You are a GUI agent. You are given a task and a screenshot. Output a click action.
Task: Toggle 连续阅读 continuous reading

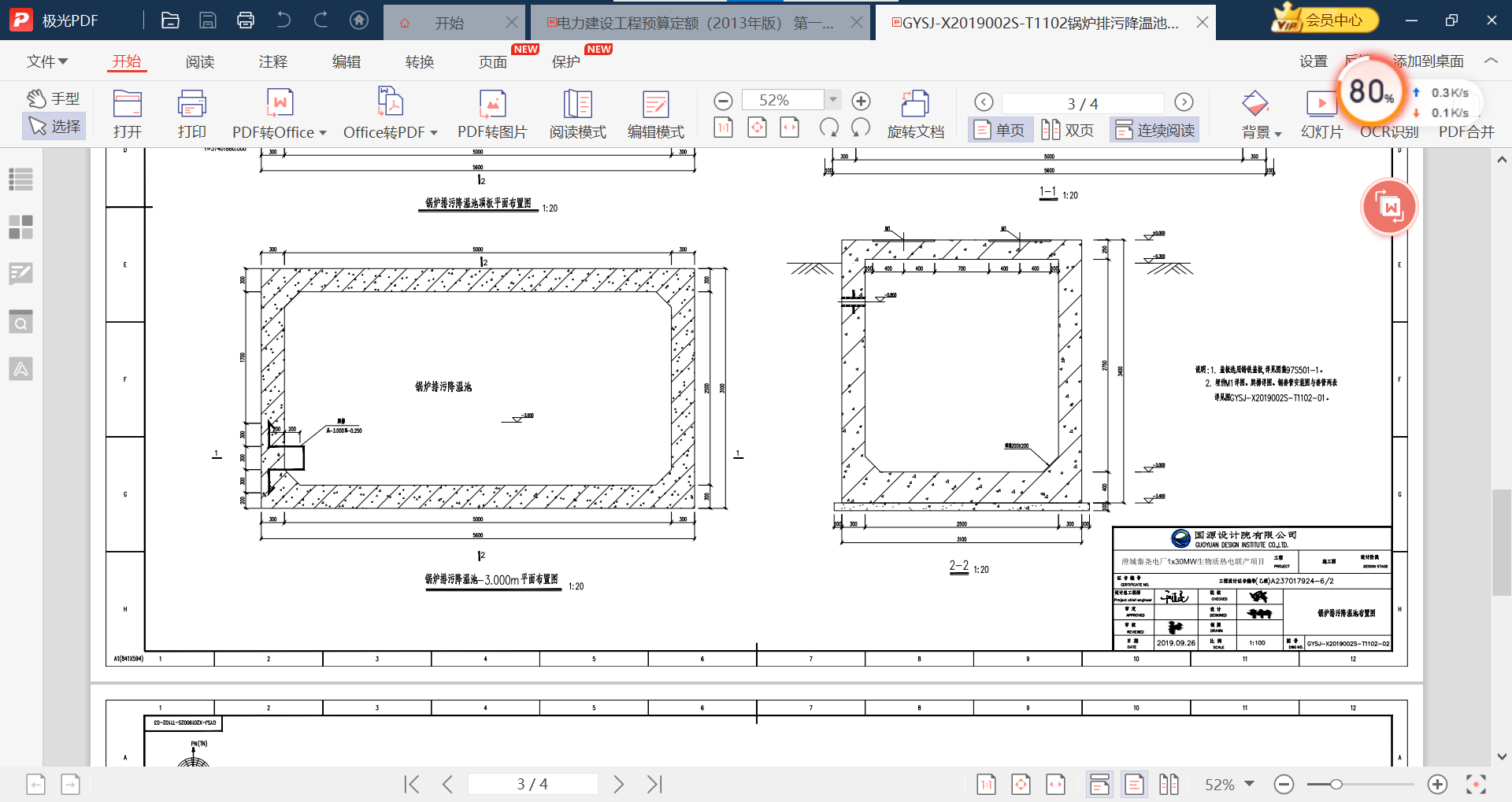pyautogui.click(x=1154, y=130)
